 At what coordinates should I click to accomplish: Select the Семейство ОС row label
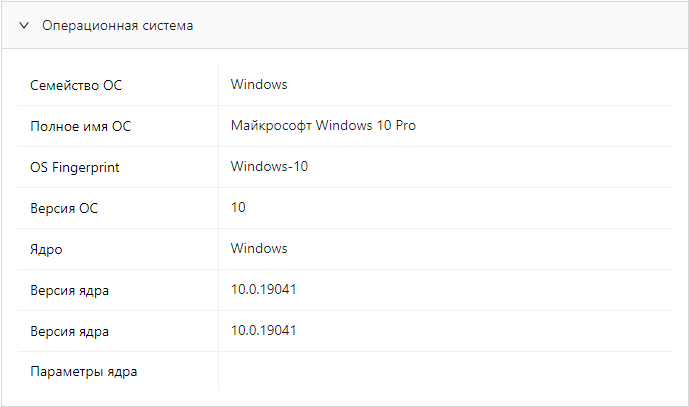click(x=76, y=86)
